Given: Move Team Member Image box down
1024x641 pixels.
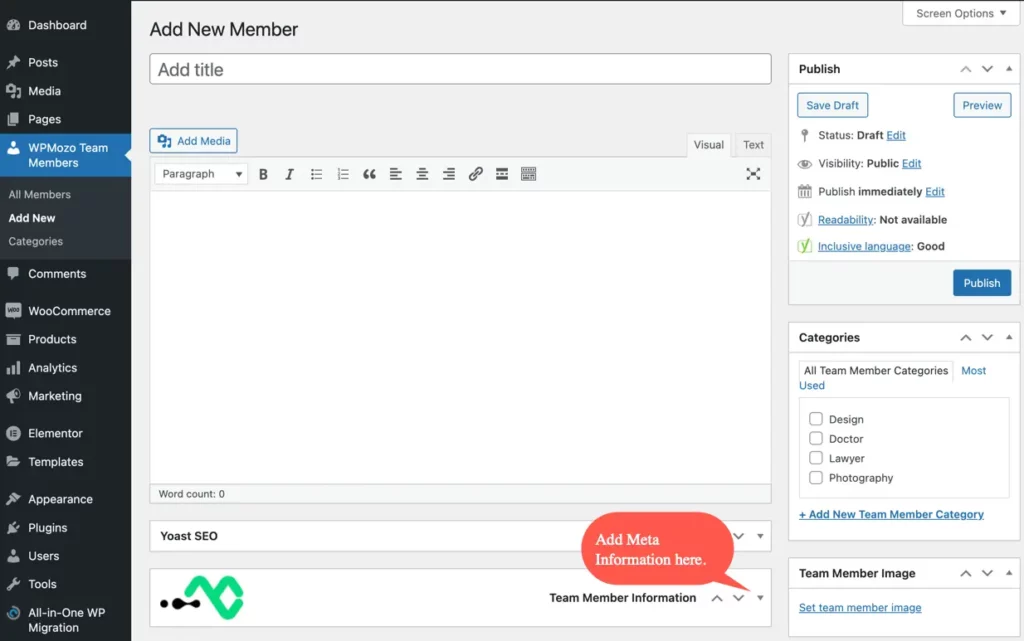Looking at the screenshot, I should tap(987, 573).
